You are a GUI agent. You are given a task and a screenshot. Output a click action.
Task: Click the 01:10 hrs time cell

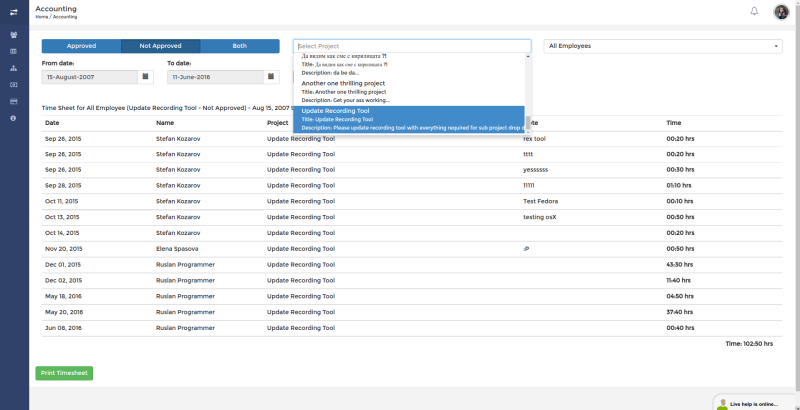pos(679,186)
